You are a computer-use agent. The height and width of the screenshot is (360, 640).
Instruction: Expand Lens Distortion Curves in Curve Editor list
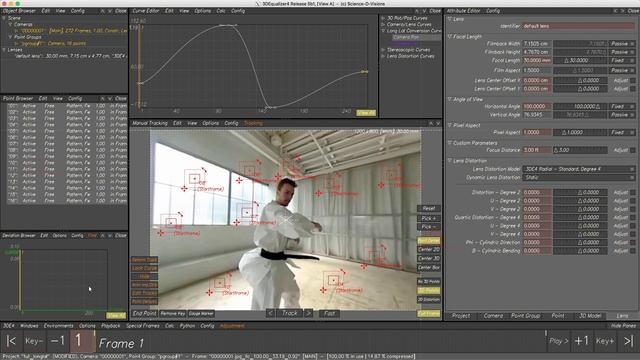383,56
